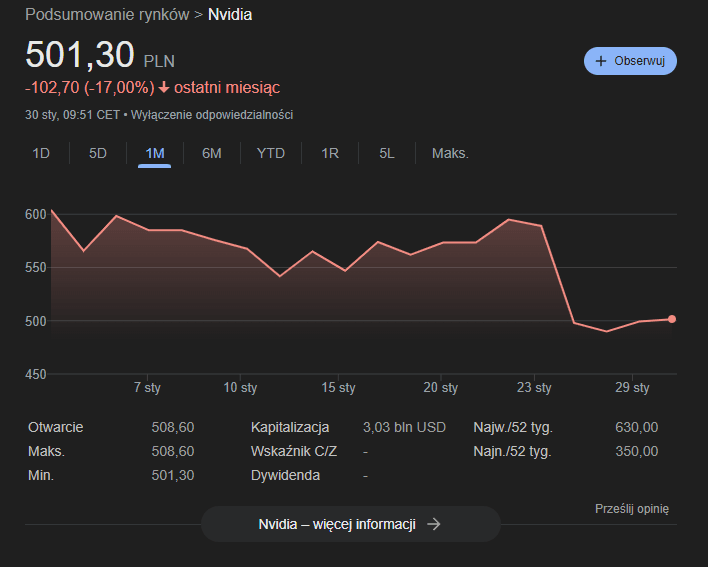Open the 1R yearly range tab
Image resolution: width=708 pixels, height=567 pixels.
point(330,153)
